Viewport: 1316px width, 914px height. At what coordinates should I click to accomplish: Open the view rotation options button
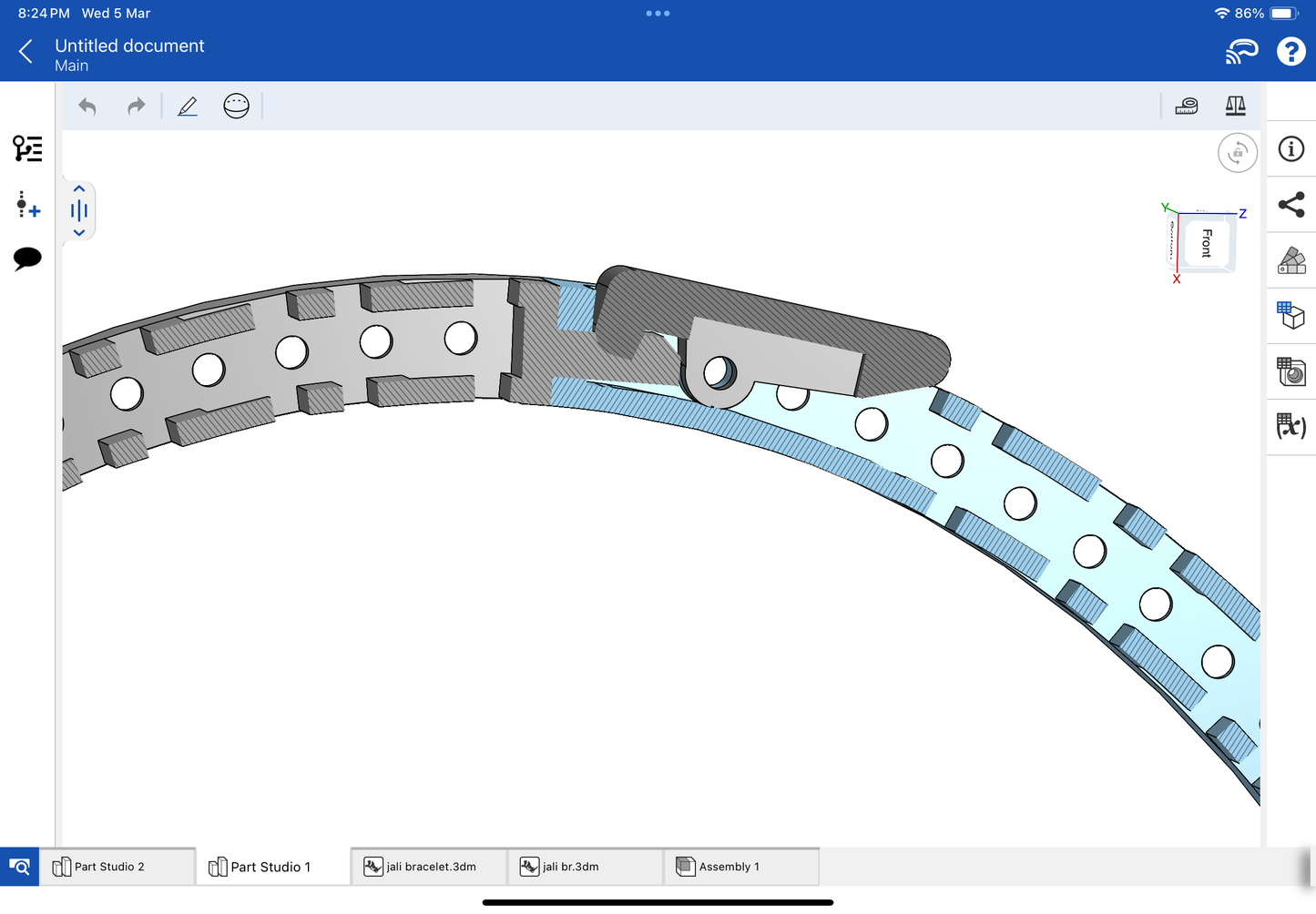click(x=1237, y=153)
